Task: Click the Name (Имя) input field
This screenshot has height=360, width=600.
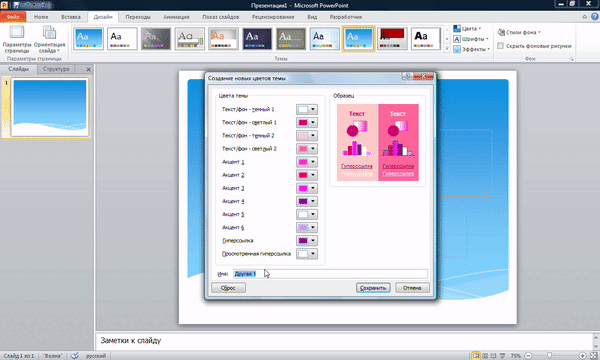Action: point(330,274)
